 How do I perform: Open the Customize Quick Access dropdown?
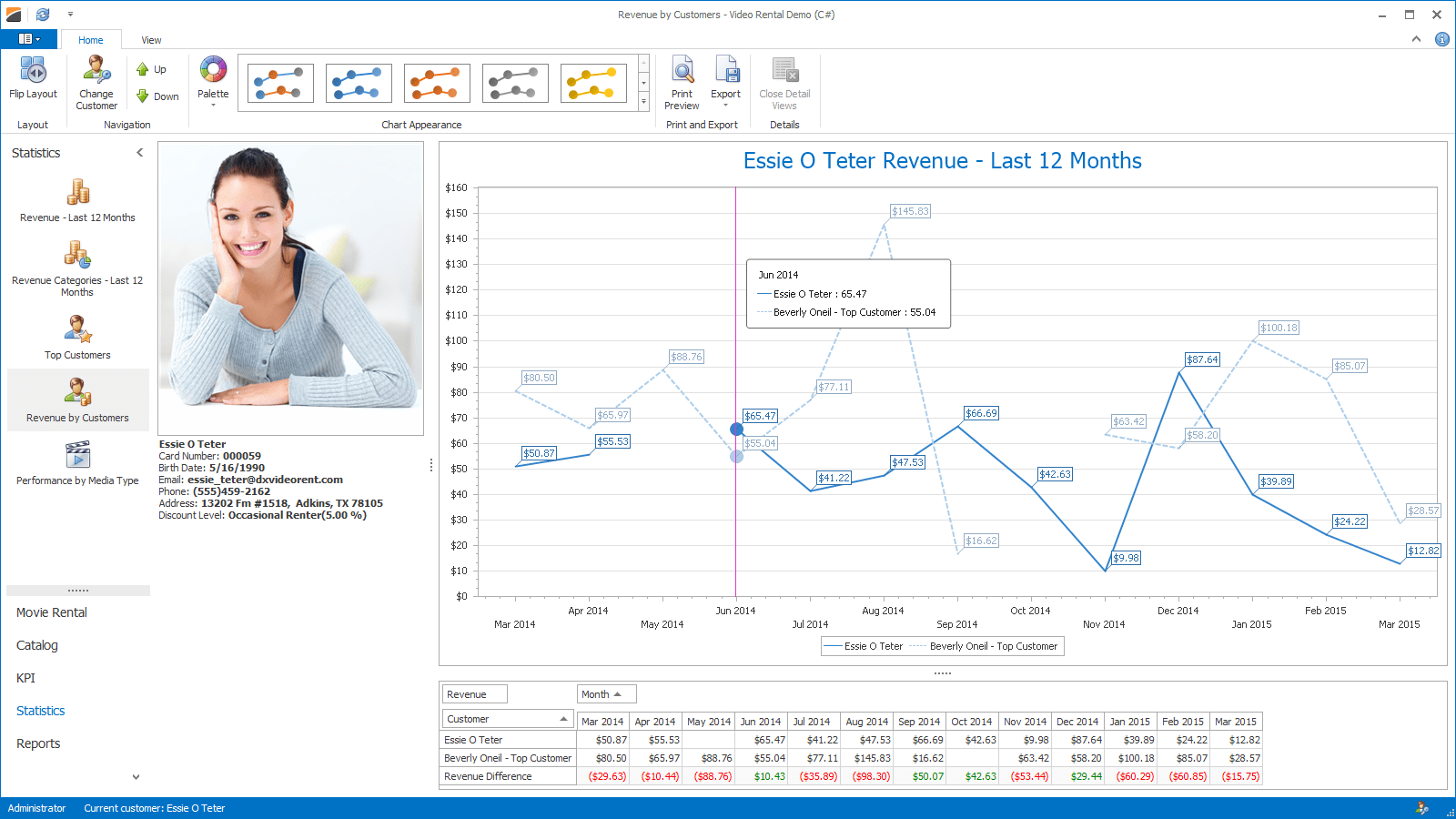[x=70, y=15]
